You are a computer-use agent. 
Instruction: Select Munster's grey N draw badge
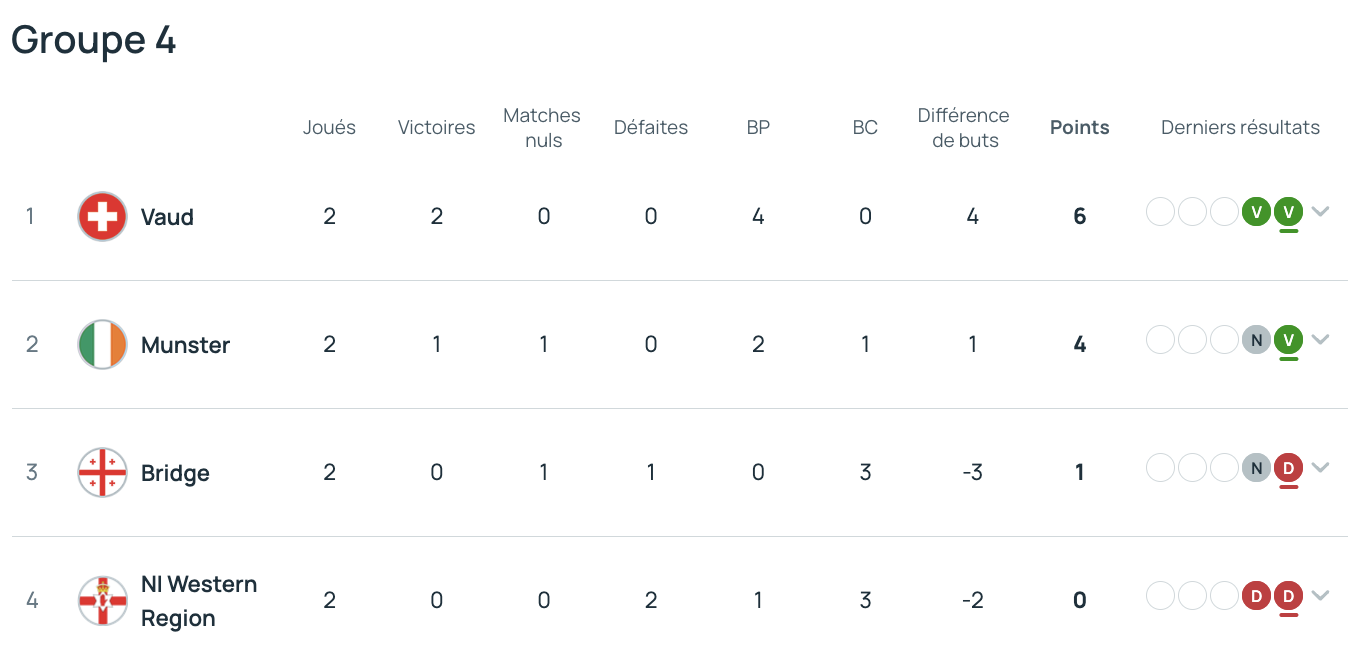(x=1256, y=340)
